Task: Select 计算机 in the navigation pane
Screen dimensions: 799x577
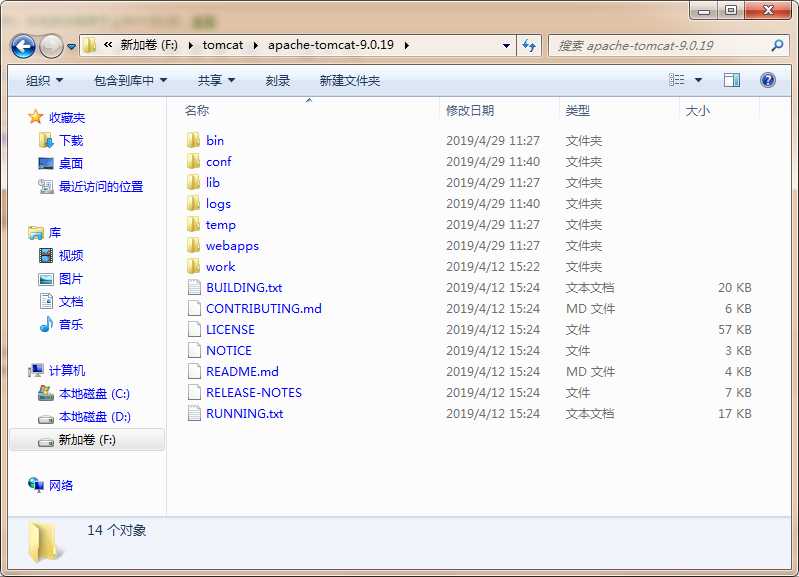Action: (67, 371)
